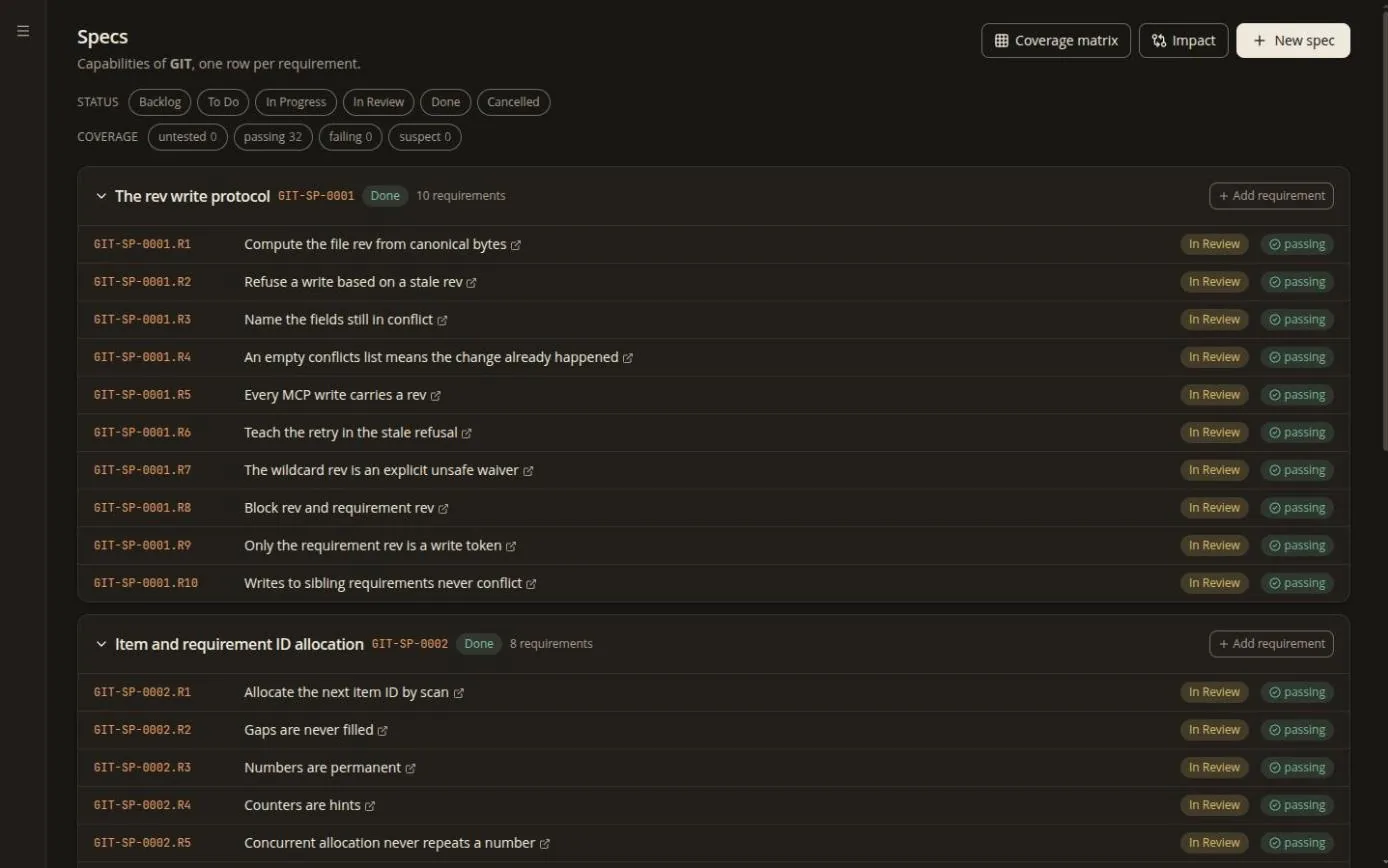
Task: Click the passing badge on GIT-SP-0001.R5 row
Action: [1297, 395]
